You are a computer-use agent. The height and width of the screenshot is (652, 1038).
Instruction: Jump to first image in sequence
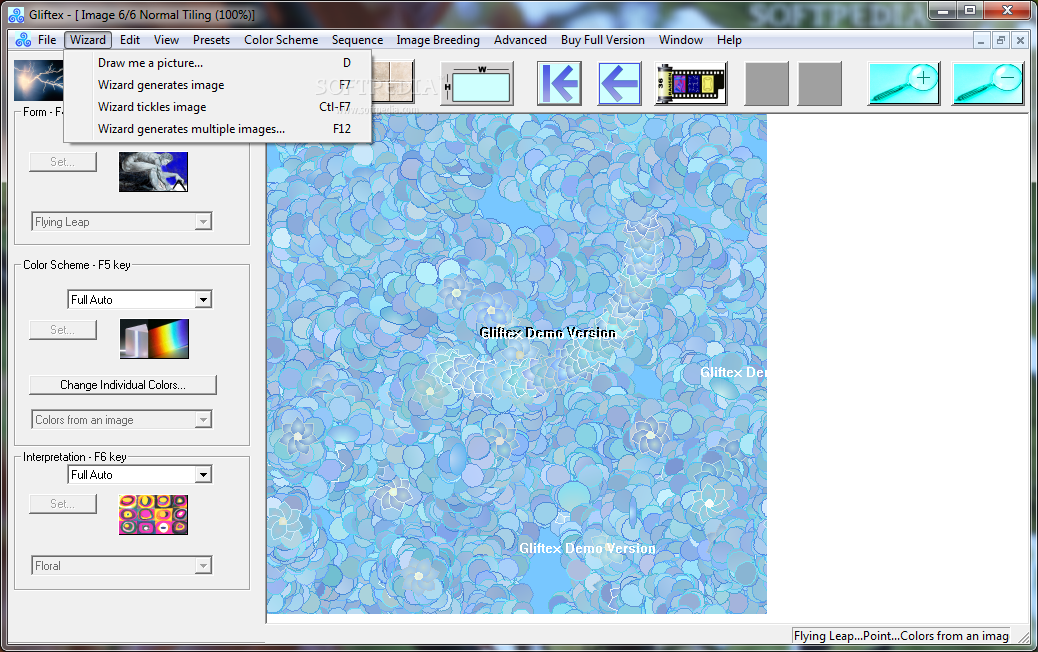[559, 83]
